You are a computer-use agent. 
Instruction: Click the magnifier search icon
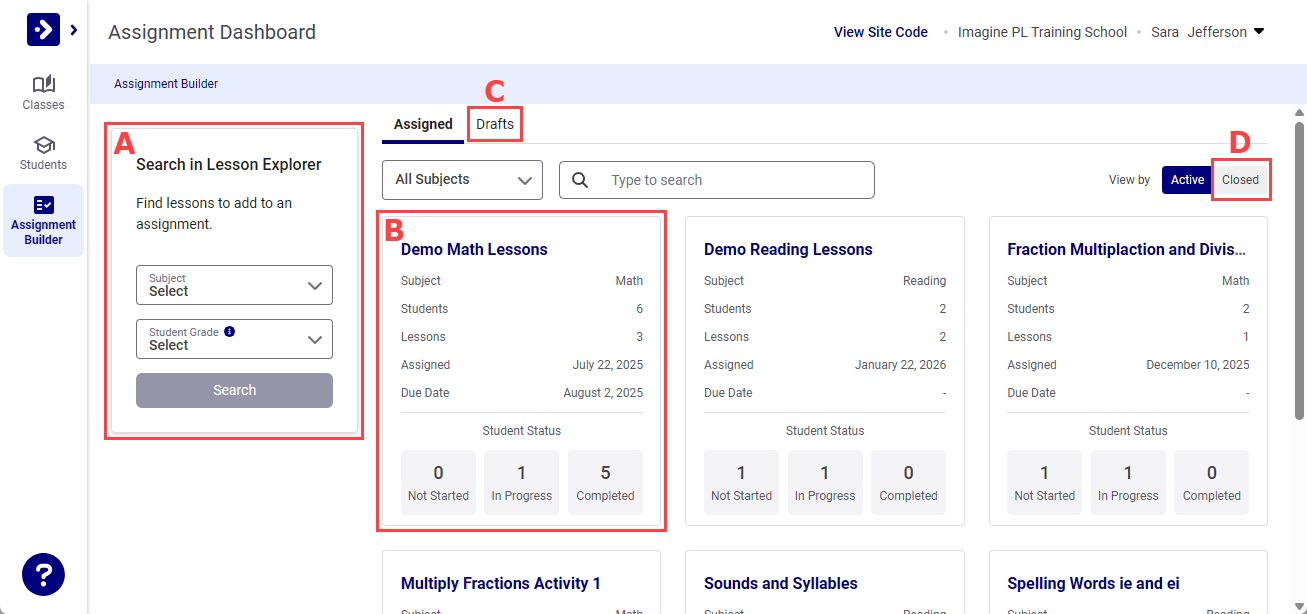click(580, 180)
